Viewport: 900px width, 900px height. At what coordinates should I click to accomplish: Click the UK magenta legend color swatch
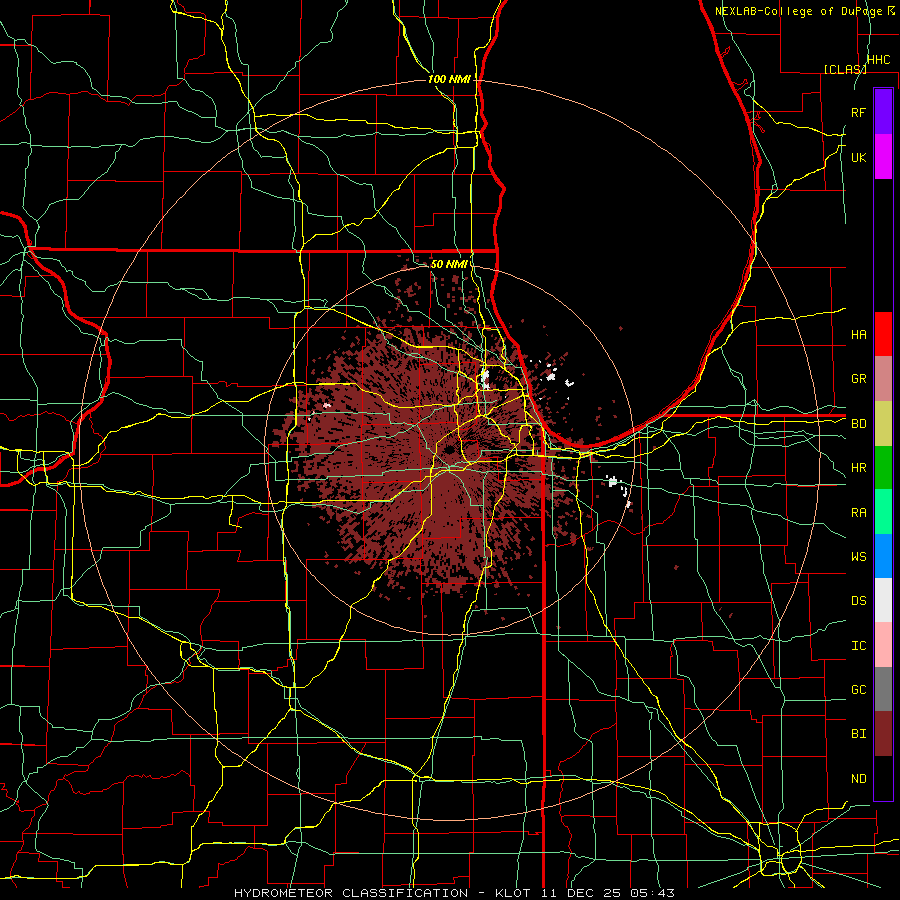pyautogui.click(x=883, y=157)
